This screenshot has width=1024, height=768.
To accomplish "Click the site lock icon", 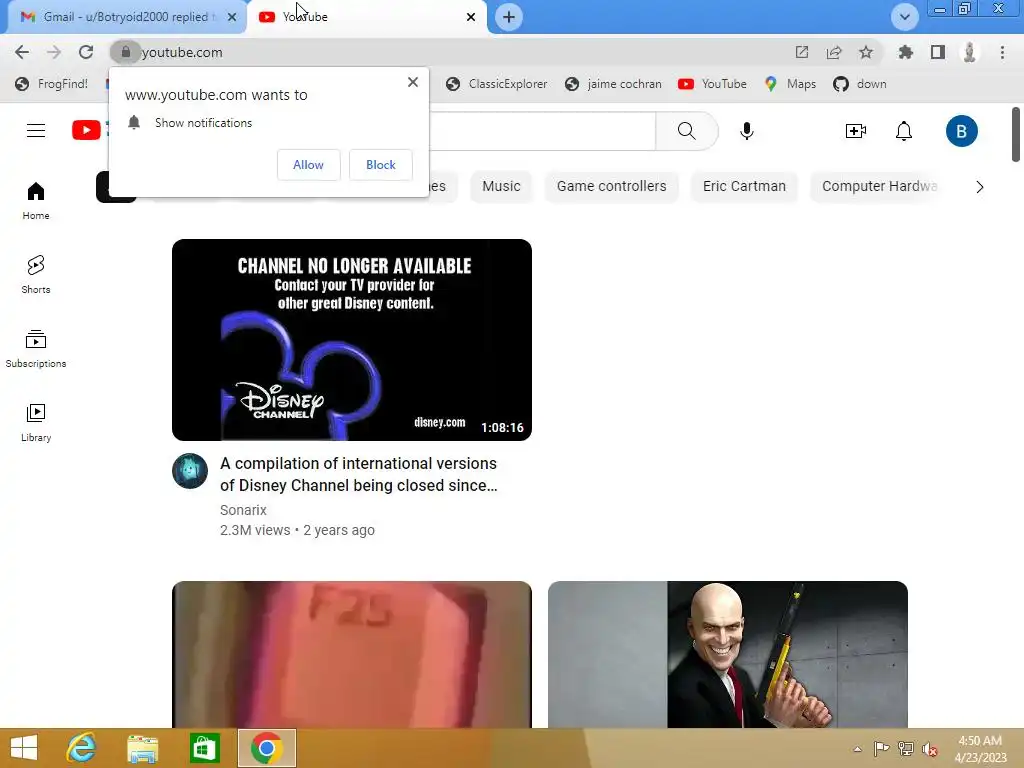I will pos(125,52).
